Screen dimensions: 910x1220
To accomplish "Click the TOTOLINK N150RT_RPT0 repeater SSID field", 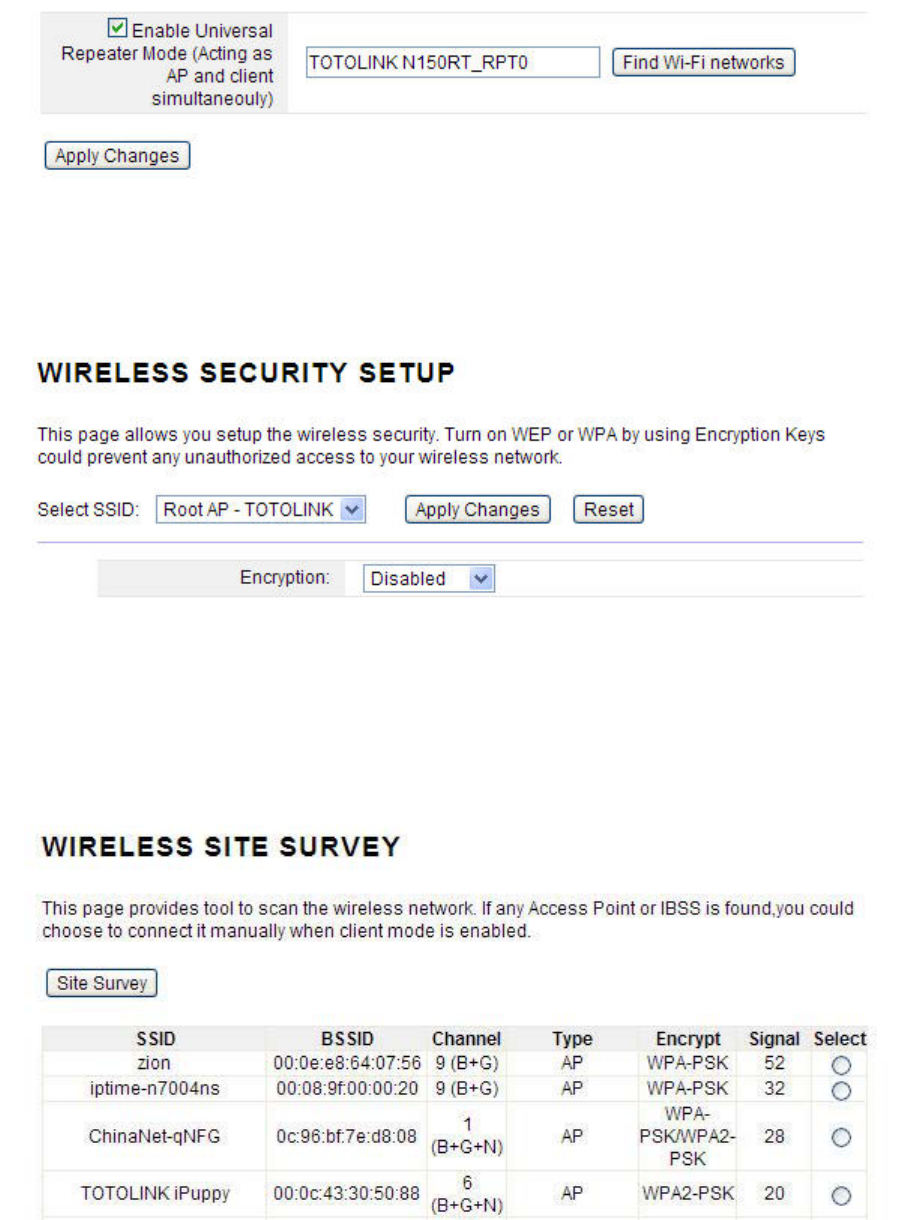I will tap(452, 62).
